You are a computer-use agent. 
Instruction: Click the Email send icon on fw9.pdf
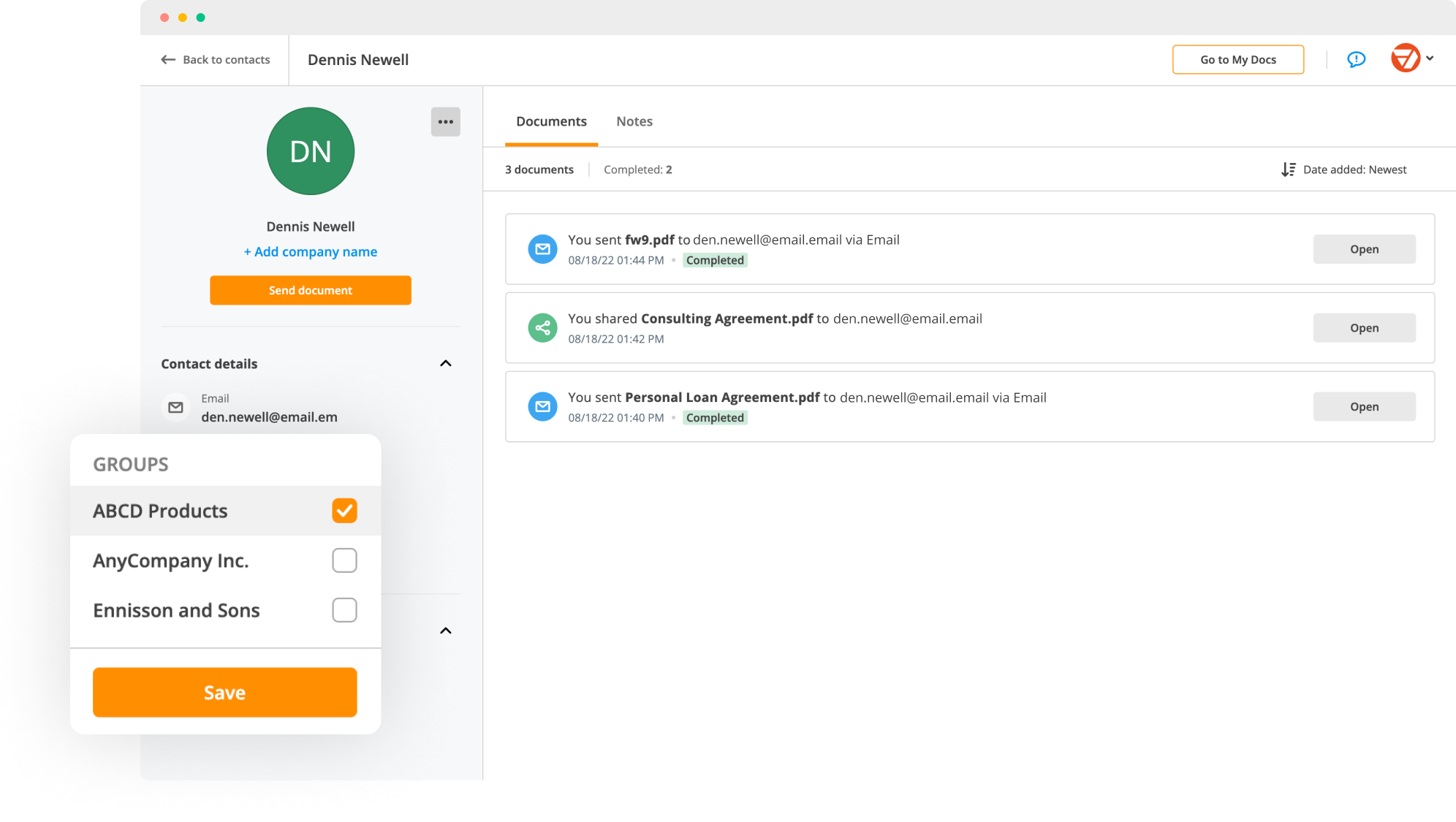(542, 248)
